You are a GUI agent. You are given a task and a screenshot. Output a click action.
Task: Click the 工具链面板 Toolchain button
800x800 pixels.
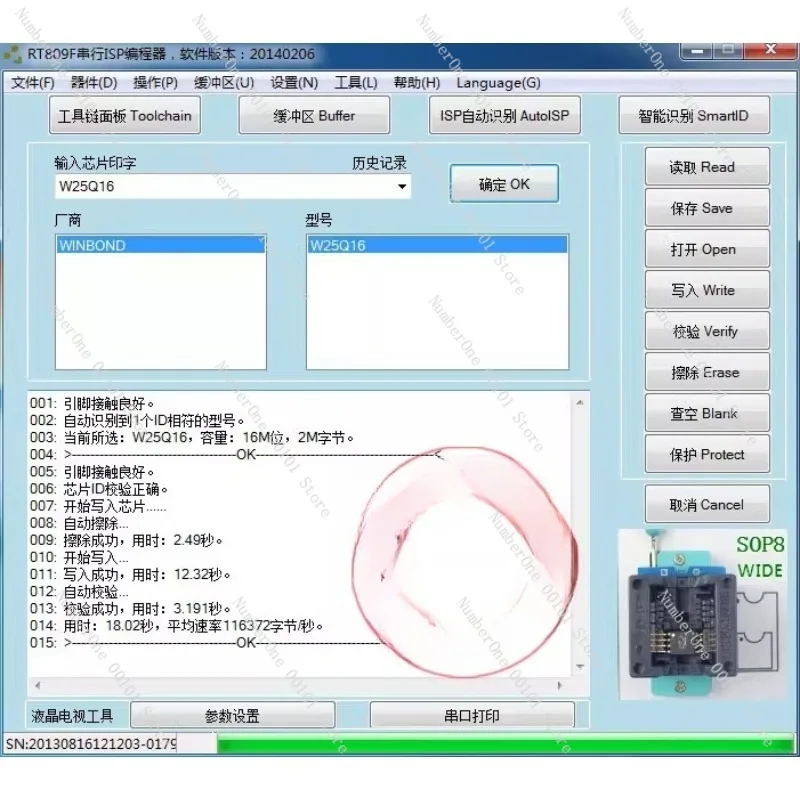point(125,116)
